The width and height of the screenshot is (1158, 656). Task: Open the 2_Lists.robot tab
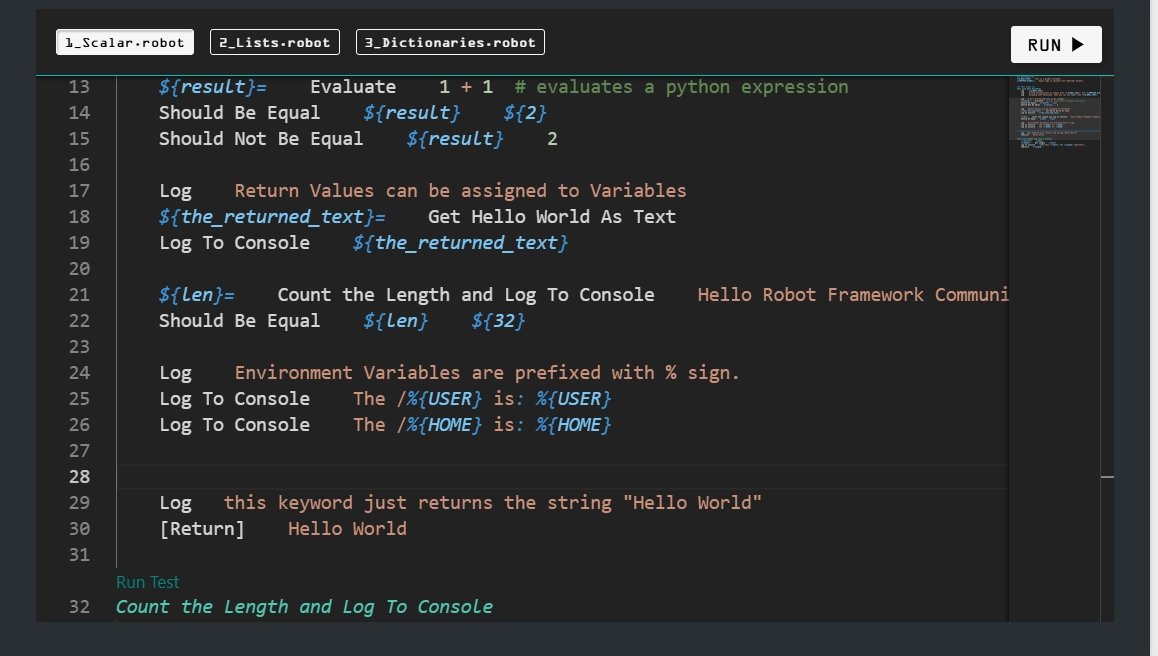[275, 42]
